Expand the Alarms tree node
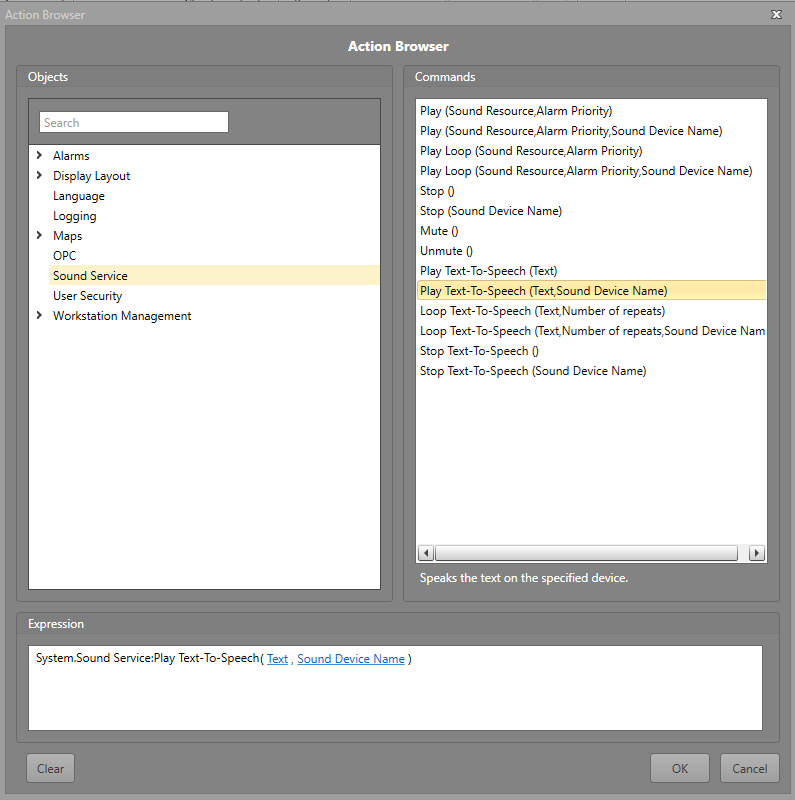 click(x=39, y=155)
